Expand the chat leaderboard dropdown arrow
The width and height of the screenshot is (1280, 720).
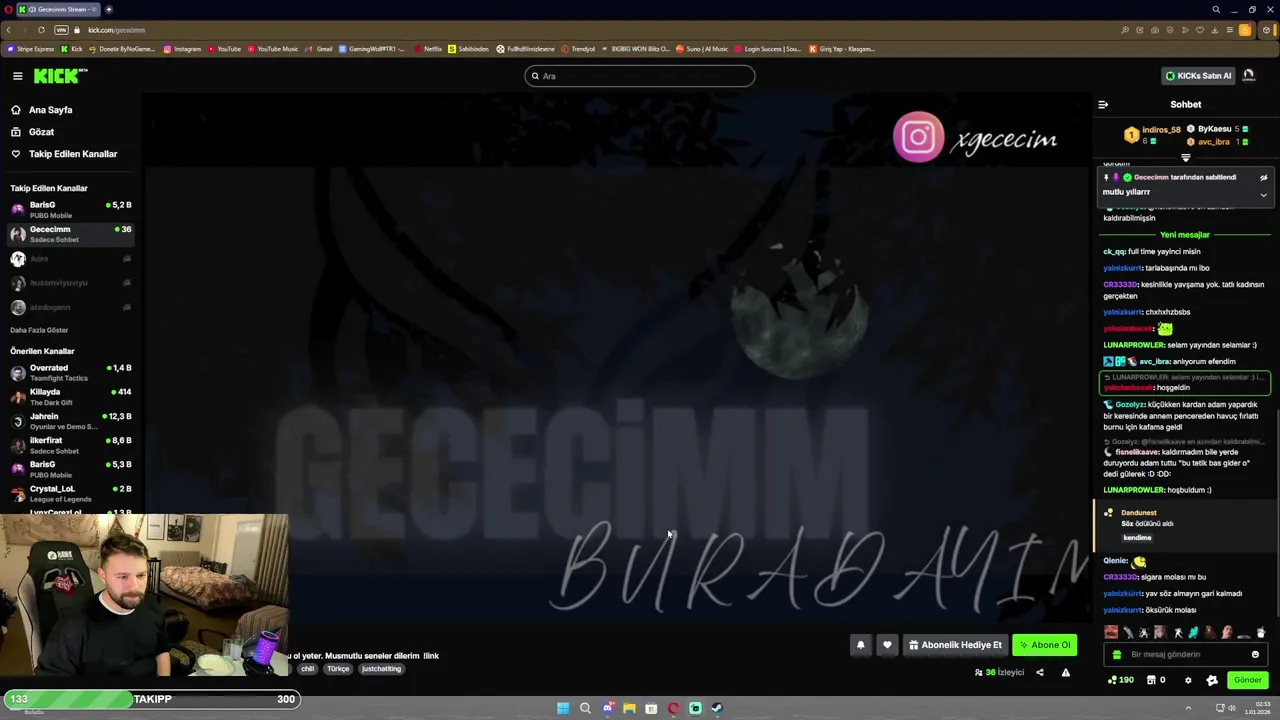1186,157
